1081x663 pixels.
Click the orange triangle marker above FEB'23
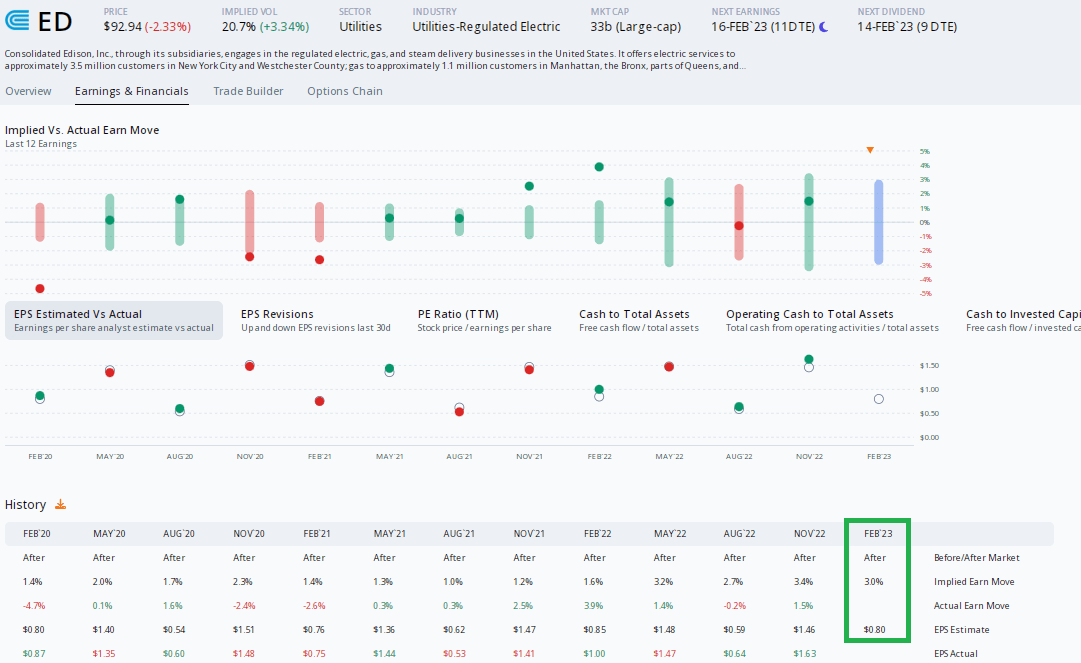(870, 150)
